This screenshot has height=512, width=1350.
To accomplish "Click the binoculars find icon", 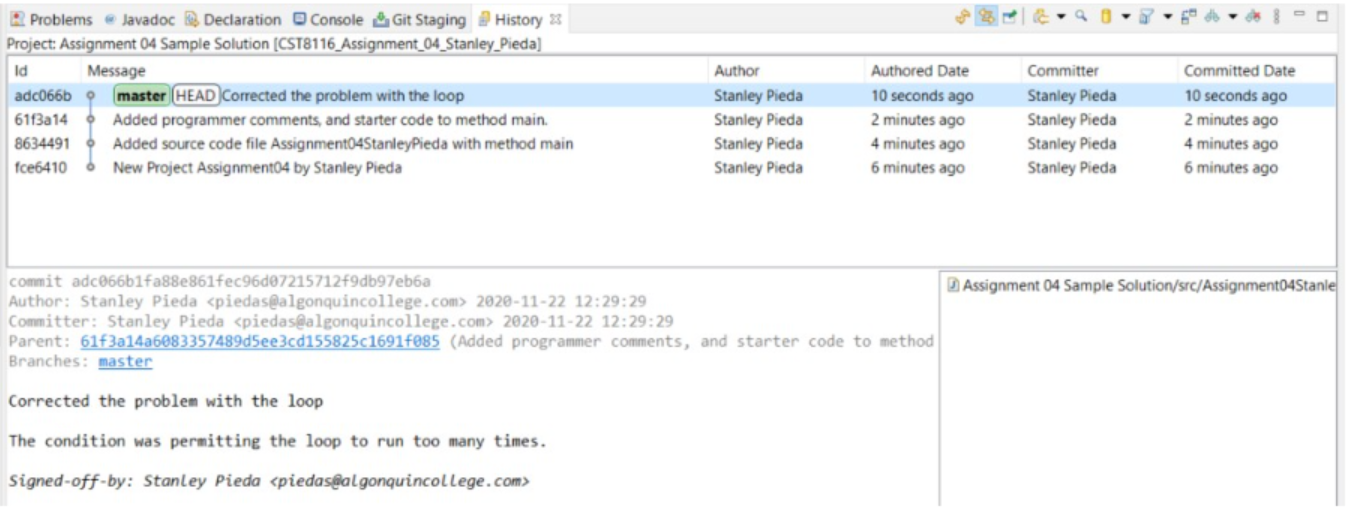I will coord(1211,17).
